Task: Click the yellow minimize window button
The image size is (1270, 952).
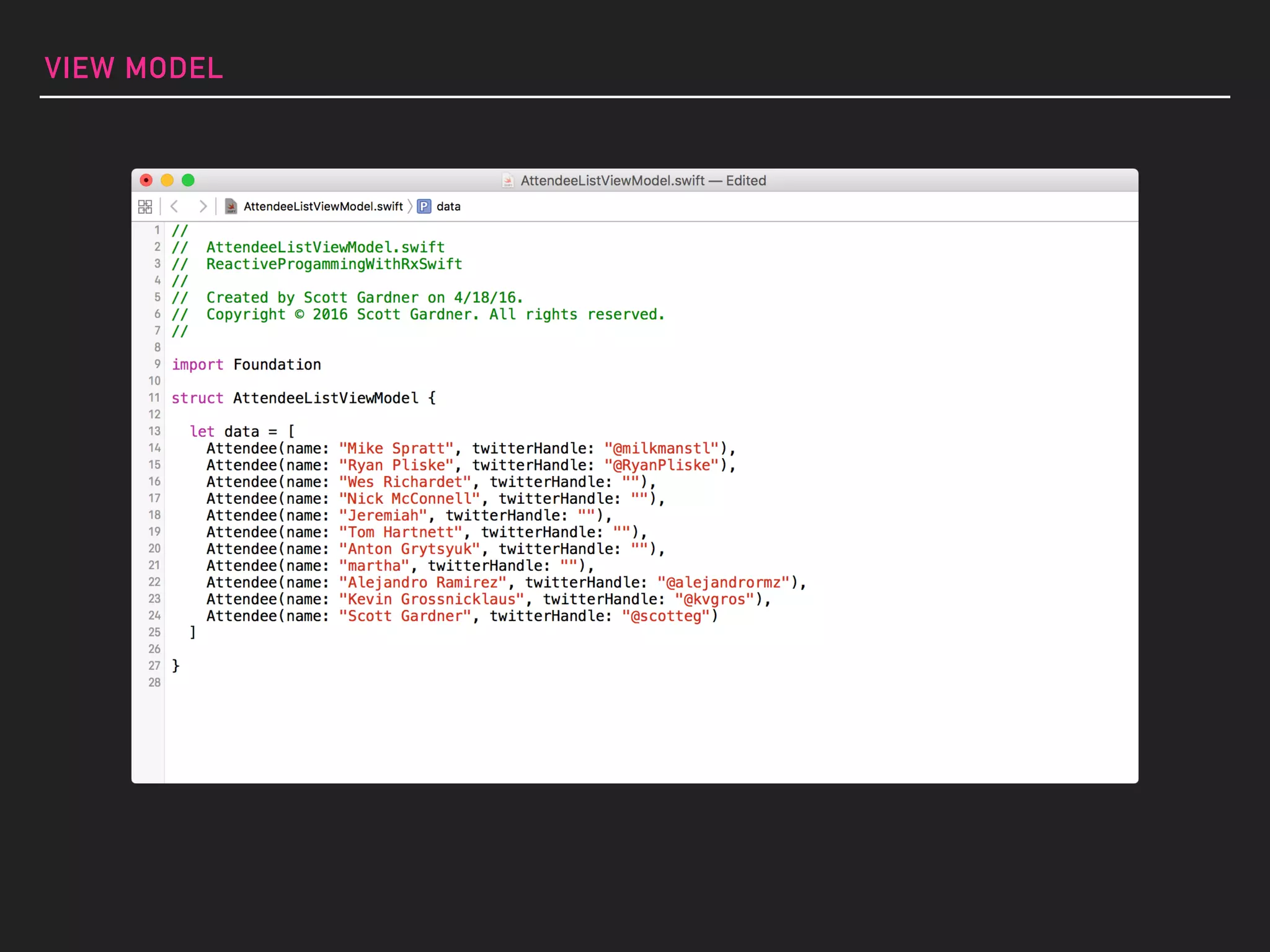Action: tap(167, 180)
